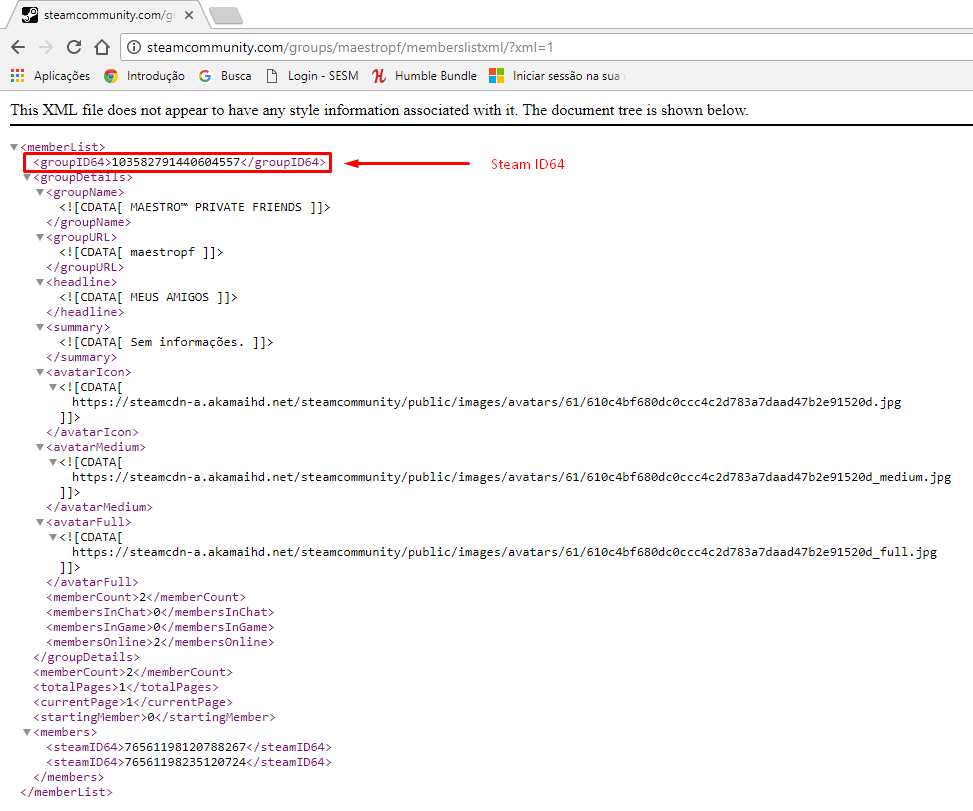Image resolution: width=973 pixels, height=811 pixels.
Task: Open the Aplicações apps grid icon
Action: [x=17, y=76]
